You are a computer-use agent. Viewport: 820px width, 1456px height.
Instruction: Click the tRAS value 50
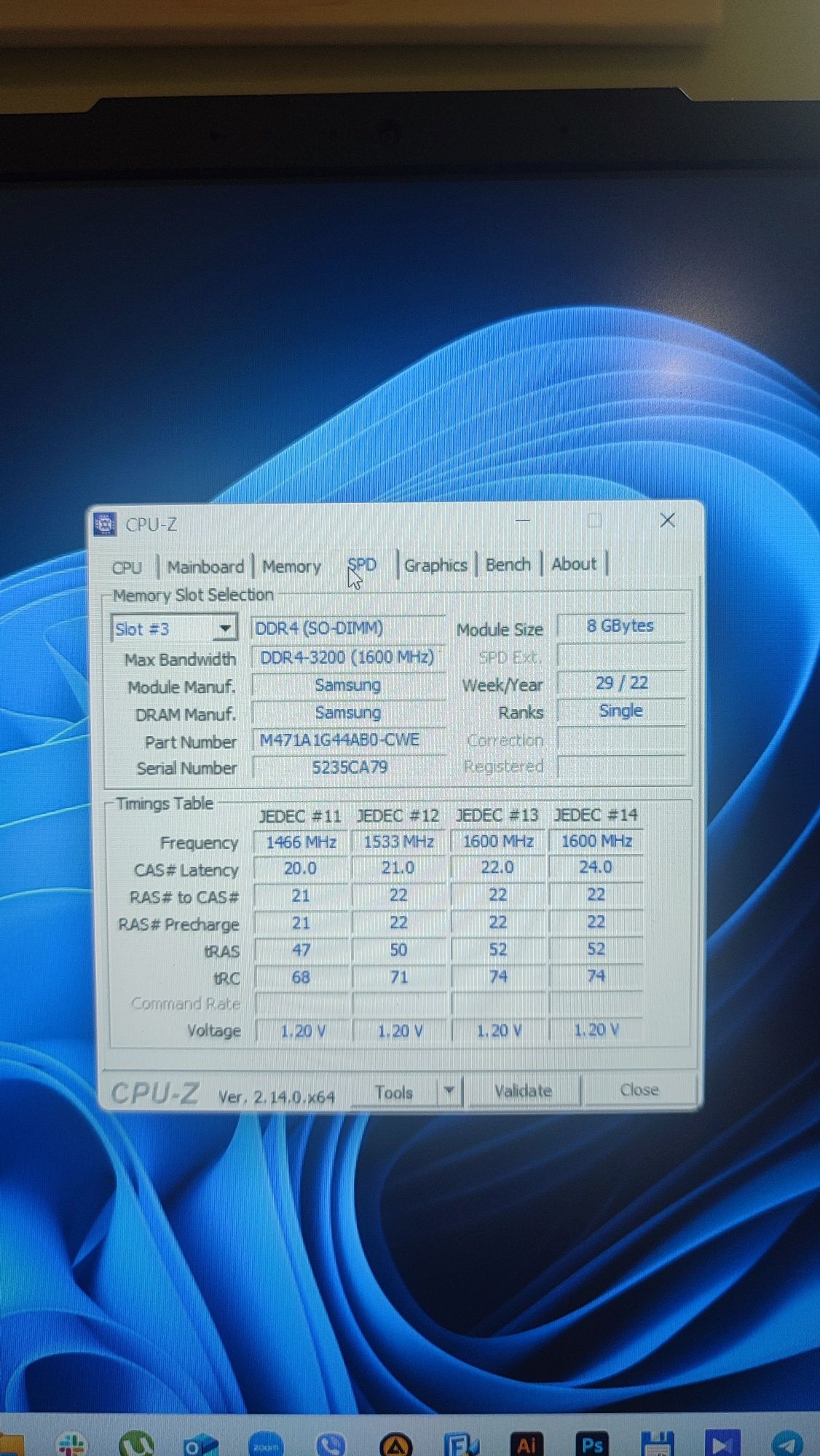[398, 949]
